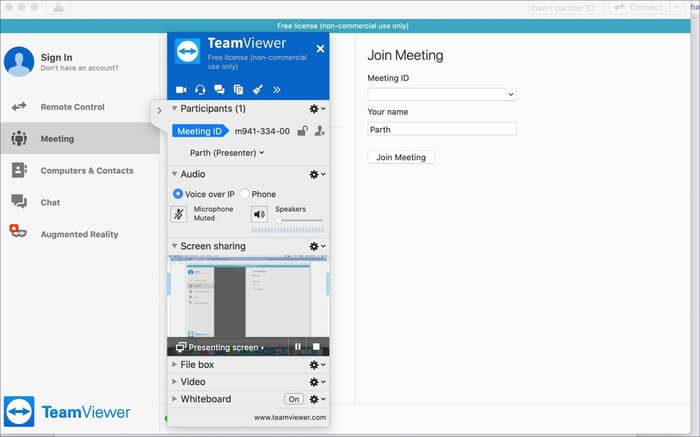Open Whiteboard settings gear
The width and height of the screenshot is (700, 437).
click(x=317, y=399)
